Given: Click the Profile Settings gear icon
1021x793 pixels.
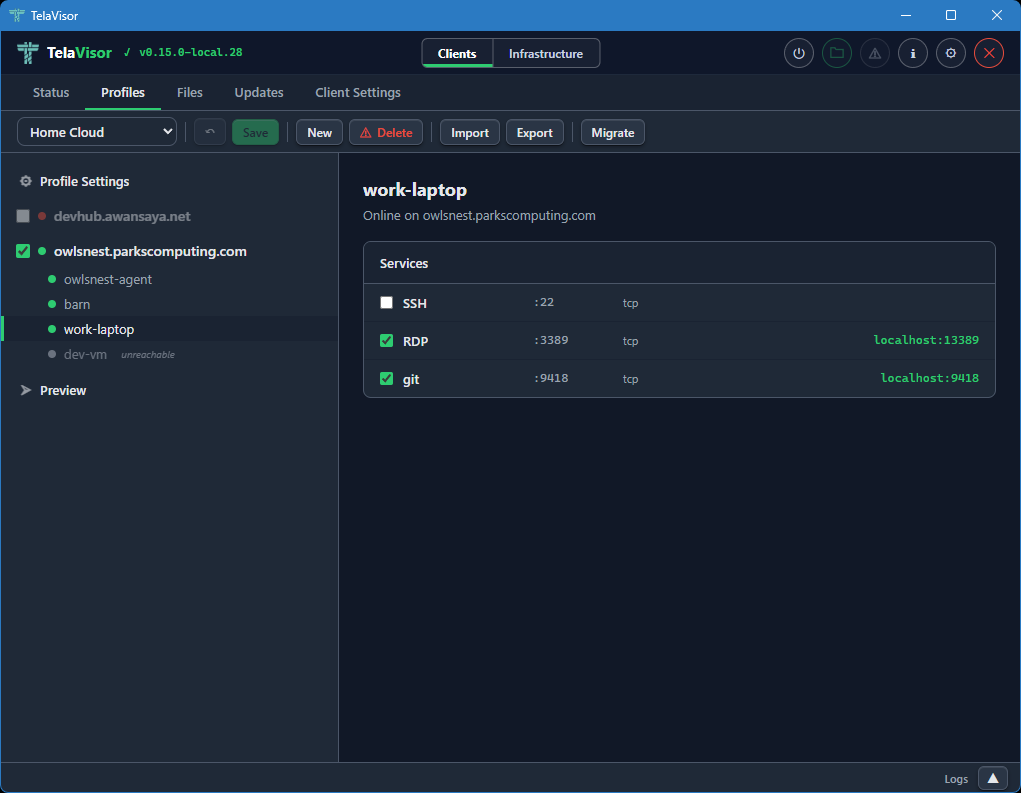Looking at the screenshot, I should pos(26,182).
